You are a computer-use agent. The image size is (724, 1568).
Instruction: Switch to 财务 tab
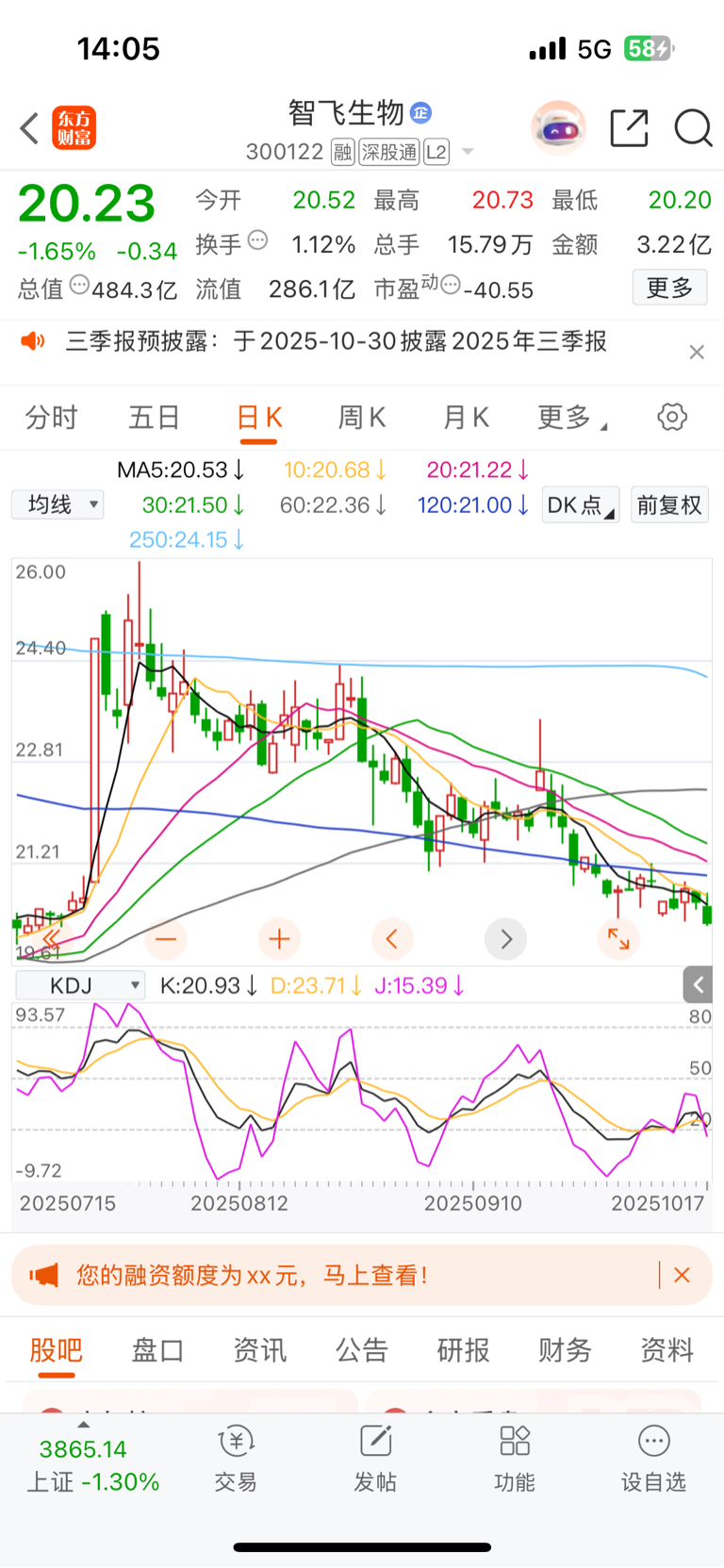coord(565,1349)
